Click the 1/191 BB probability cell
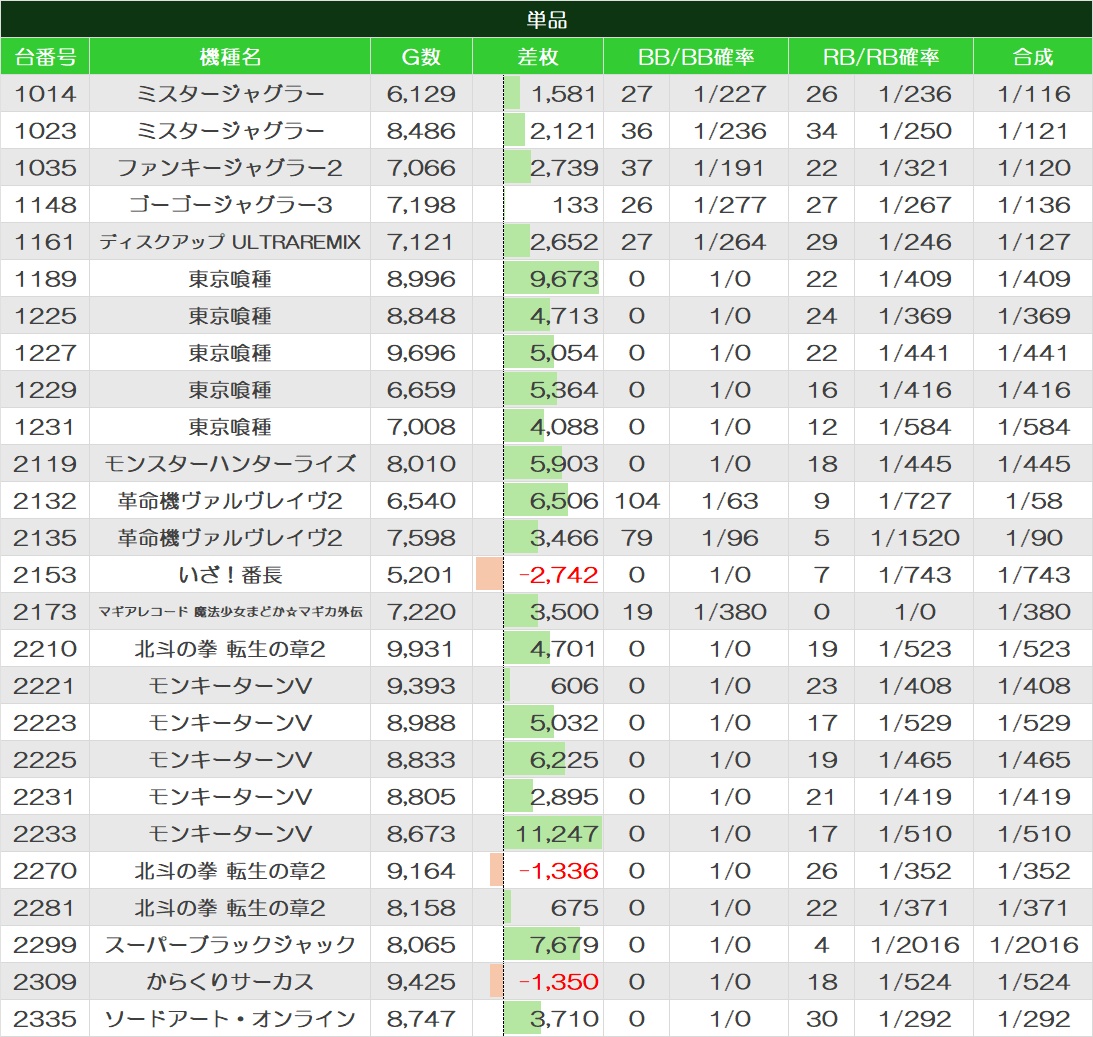Viewport: 1093px width, 1037px height. coord(729,168)
